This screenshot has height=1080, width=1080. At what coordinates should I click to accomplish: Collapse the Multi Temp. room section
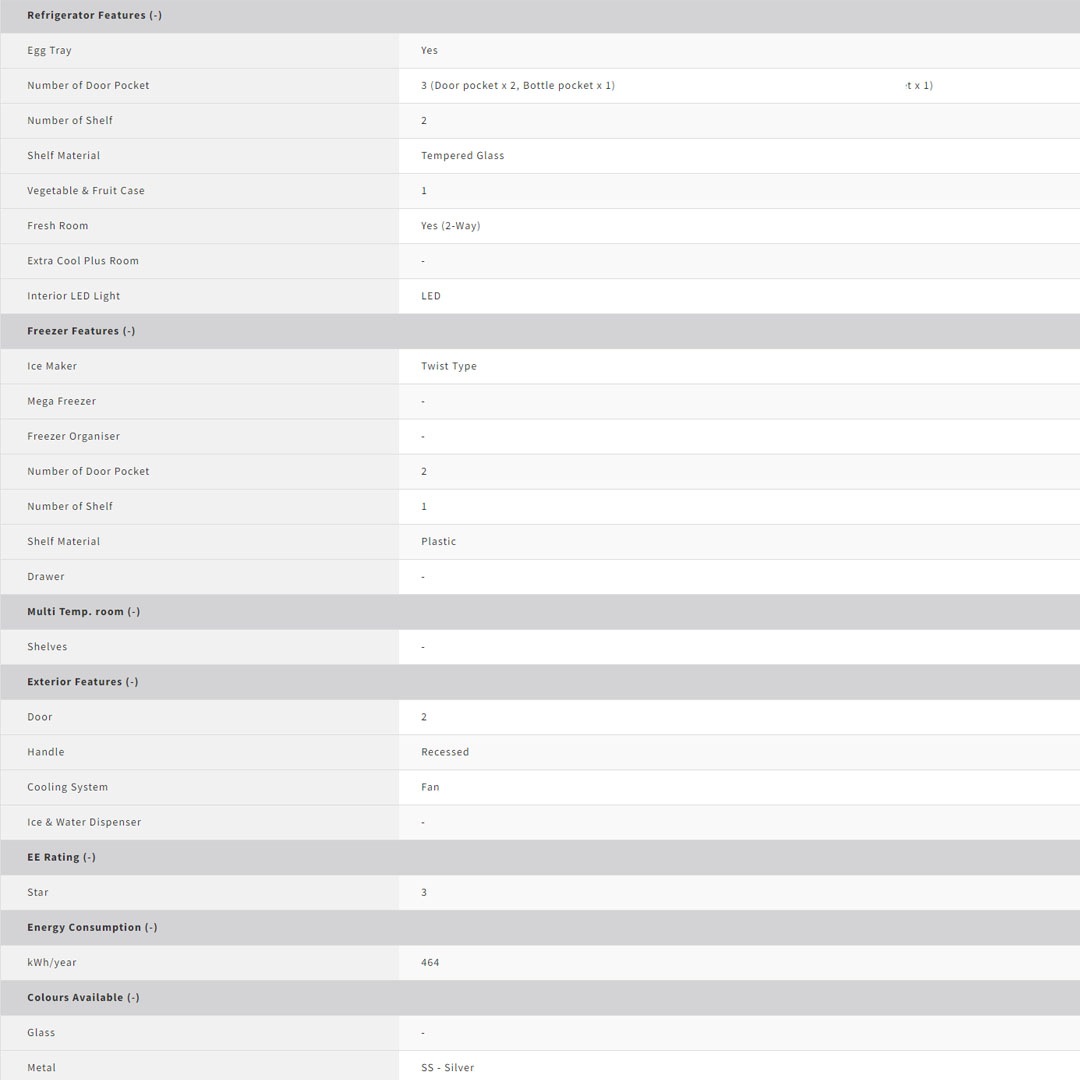tap(84, 612)
